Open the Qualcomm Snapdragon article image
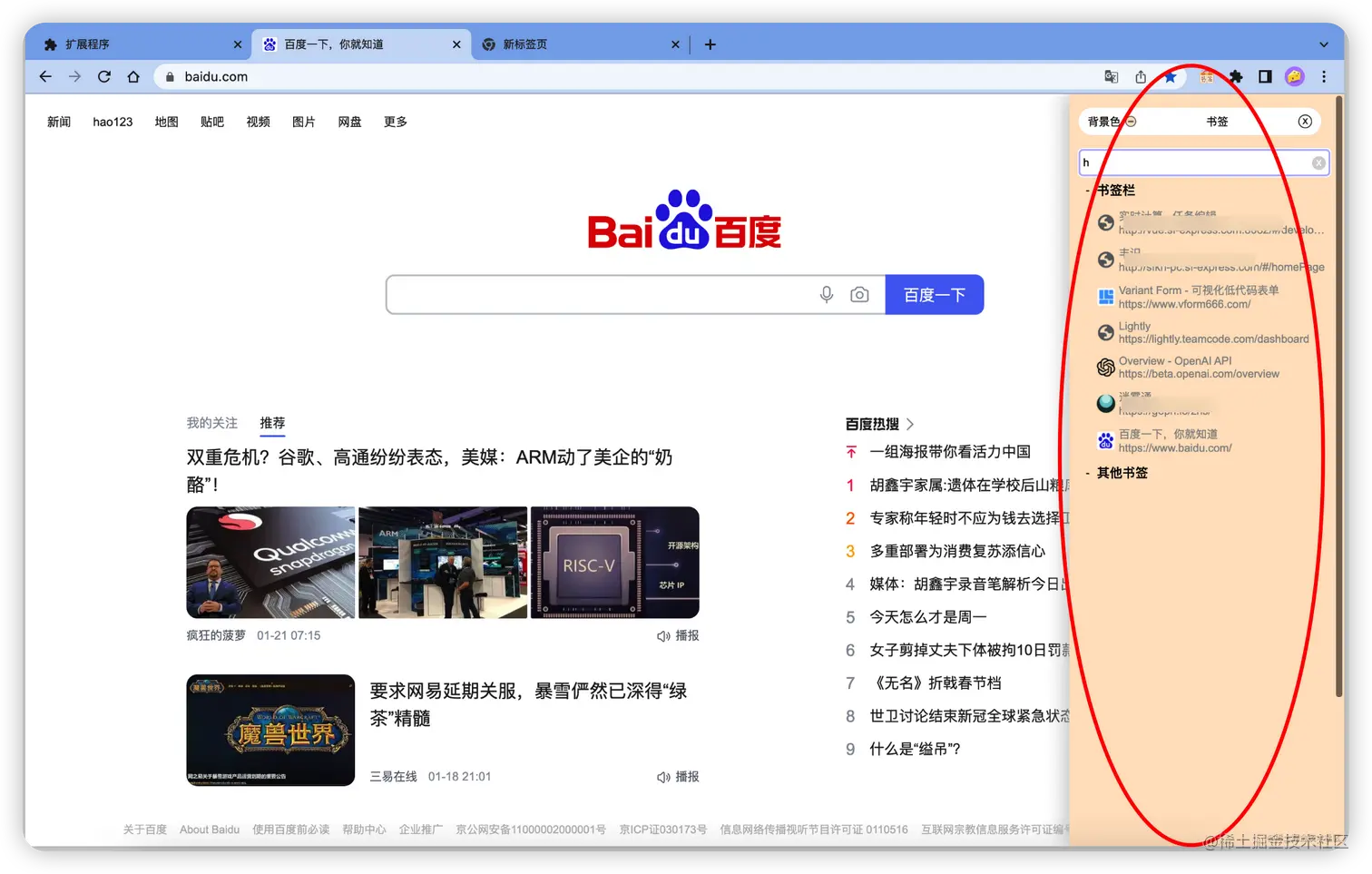 pyautogui.click(x=270, y=563)
